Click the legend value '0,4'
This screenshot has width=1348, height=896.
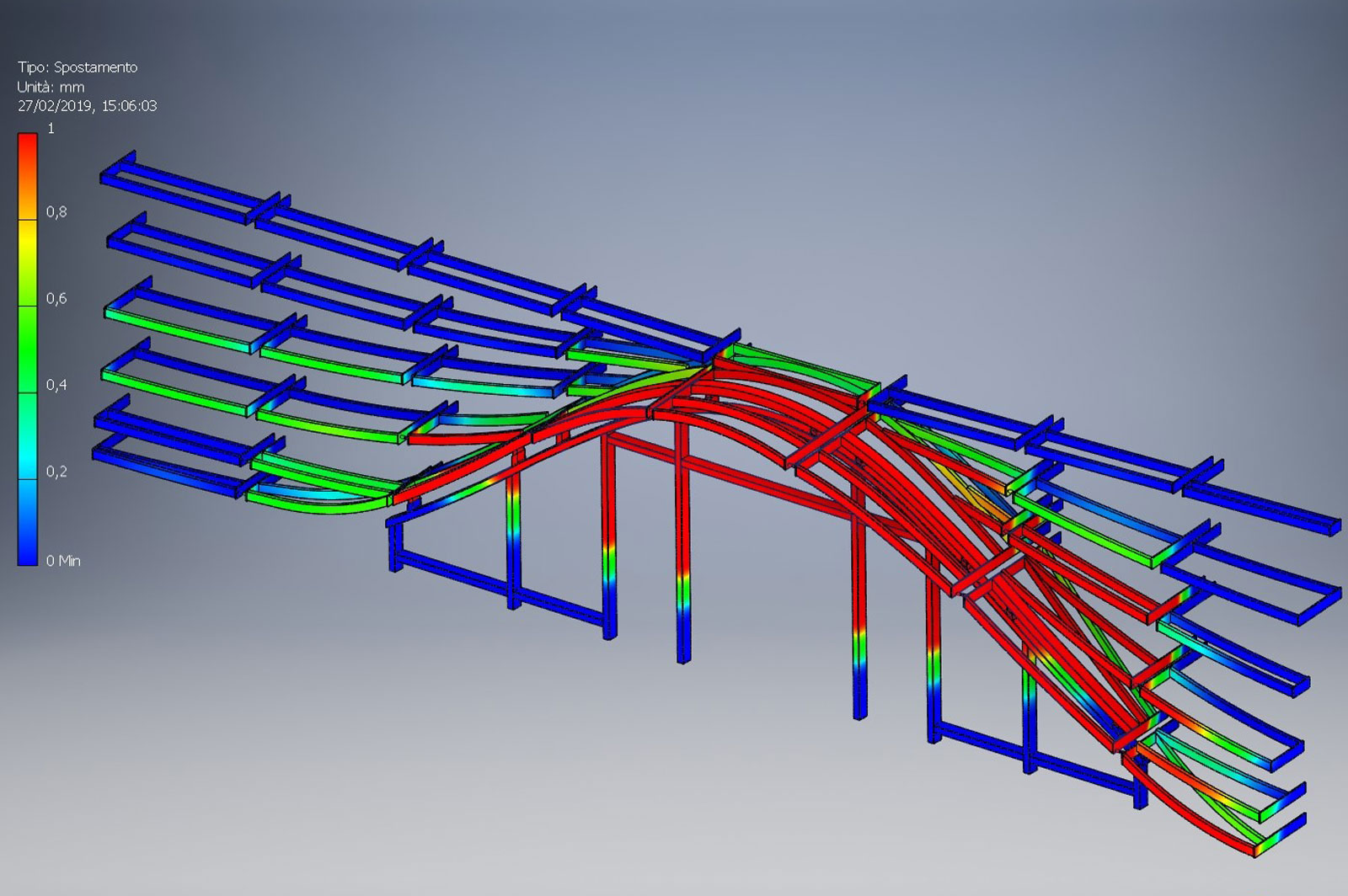pos(56,386)
